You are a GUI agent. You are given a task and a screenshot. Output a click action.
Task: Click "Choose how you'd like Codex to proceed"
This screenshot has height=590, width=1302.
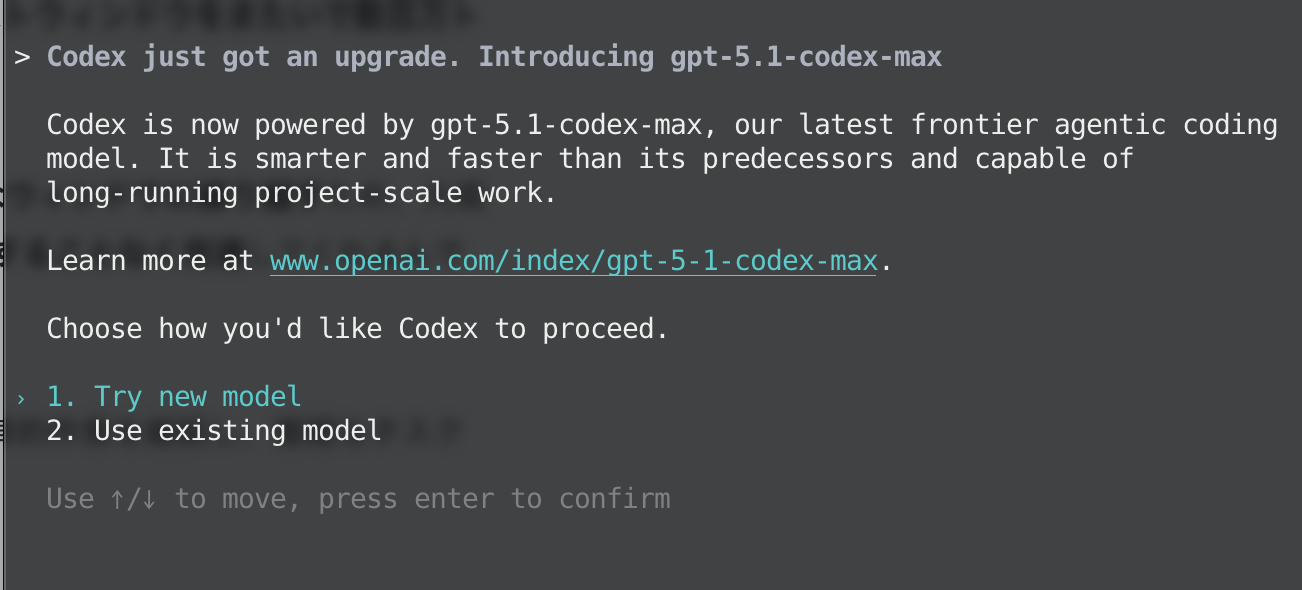coord(355,328)
